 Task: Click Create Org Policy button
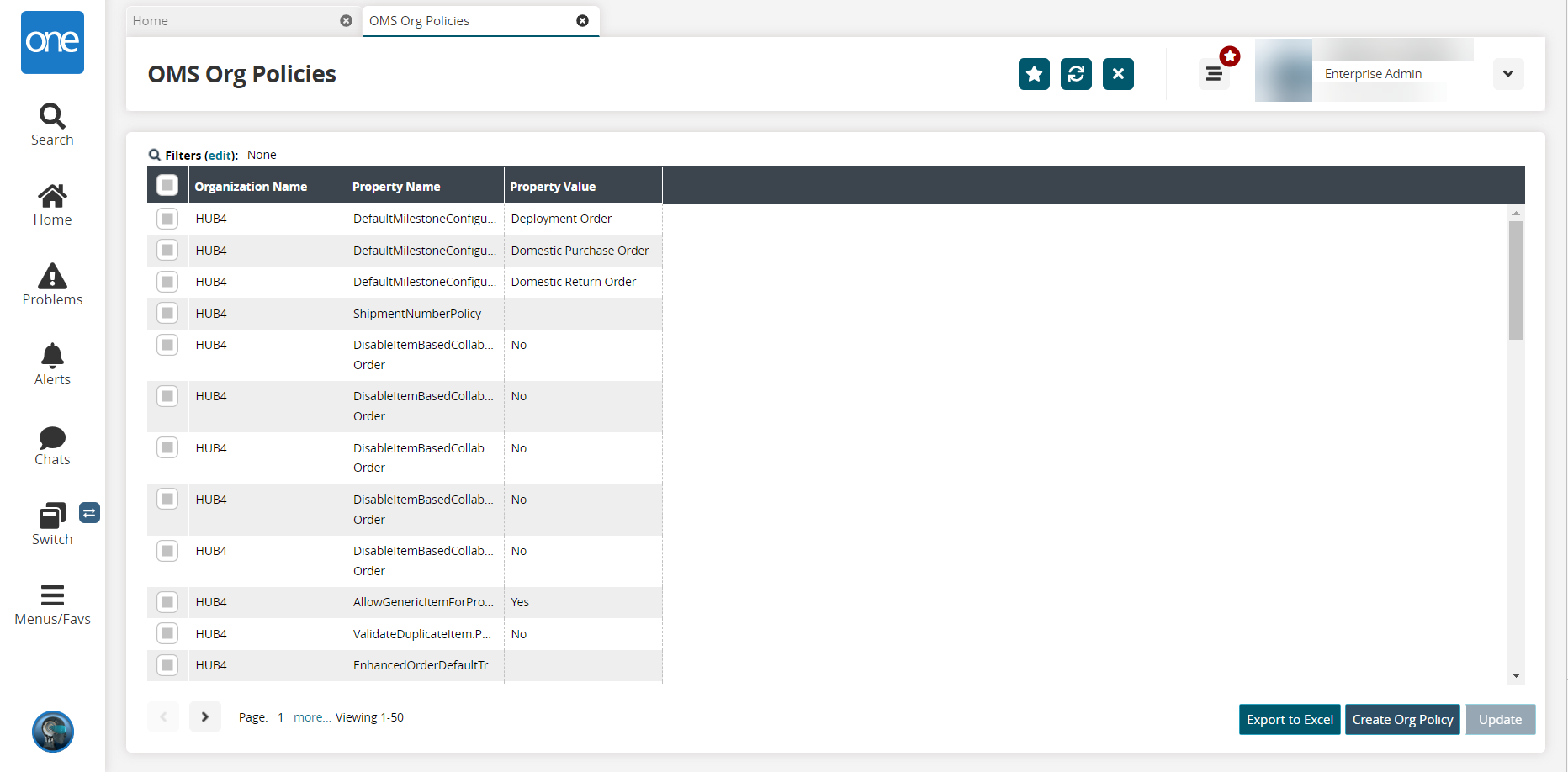click(1402, 720)
